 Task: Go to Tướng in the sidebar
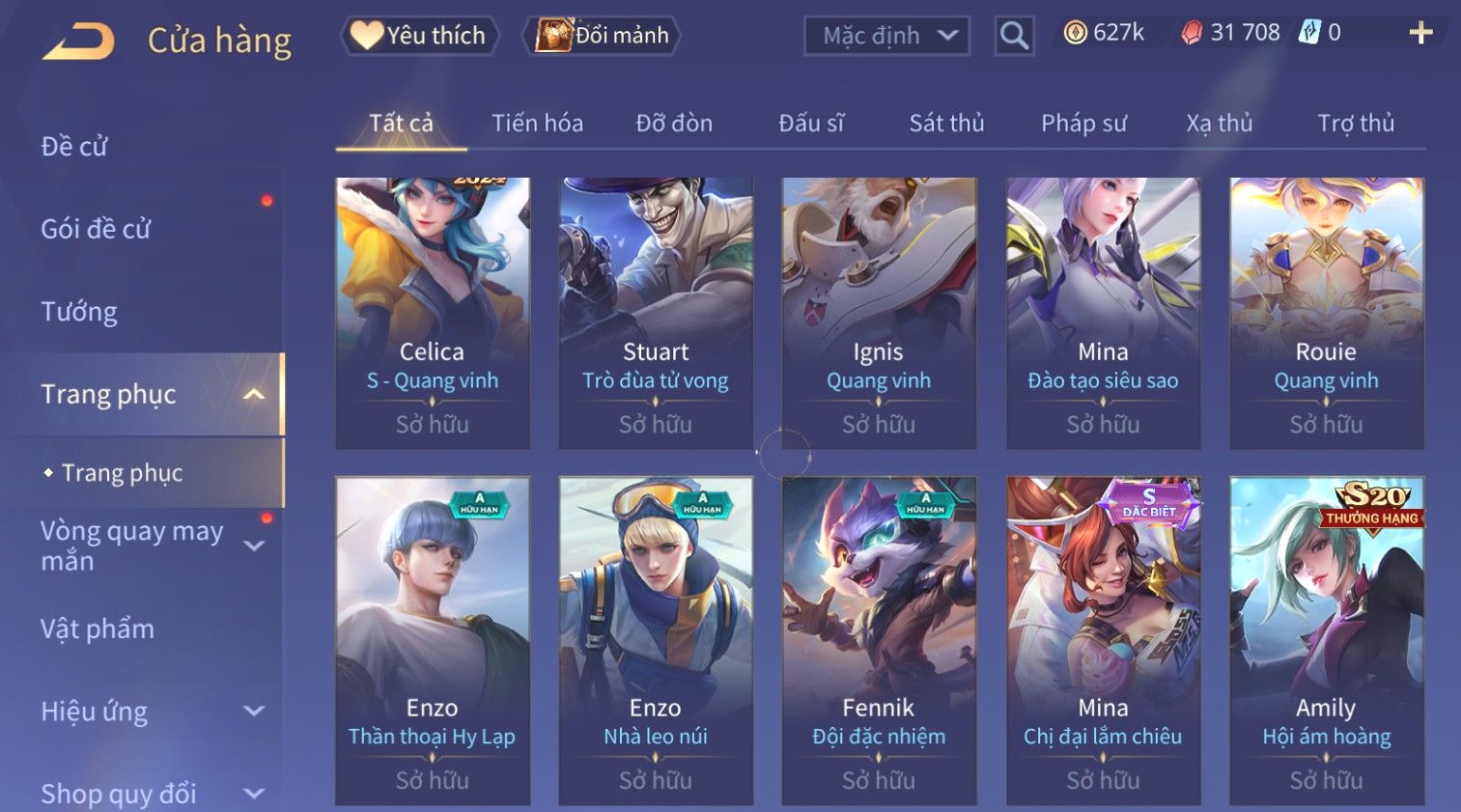pyautogui.click(x=79, y=312)
